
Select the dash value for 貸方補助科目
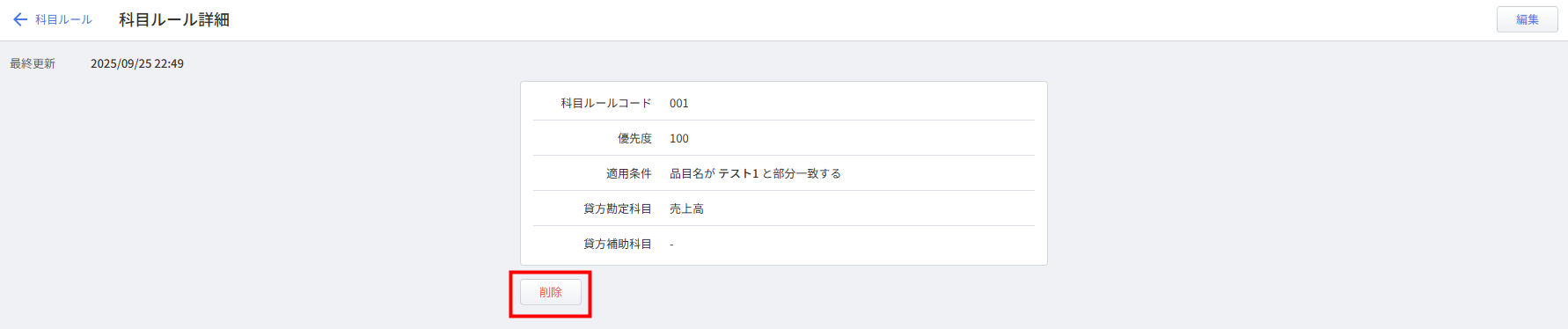(x=671, y=244)
